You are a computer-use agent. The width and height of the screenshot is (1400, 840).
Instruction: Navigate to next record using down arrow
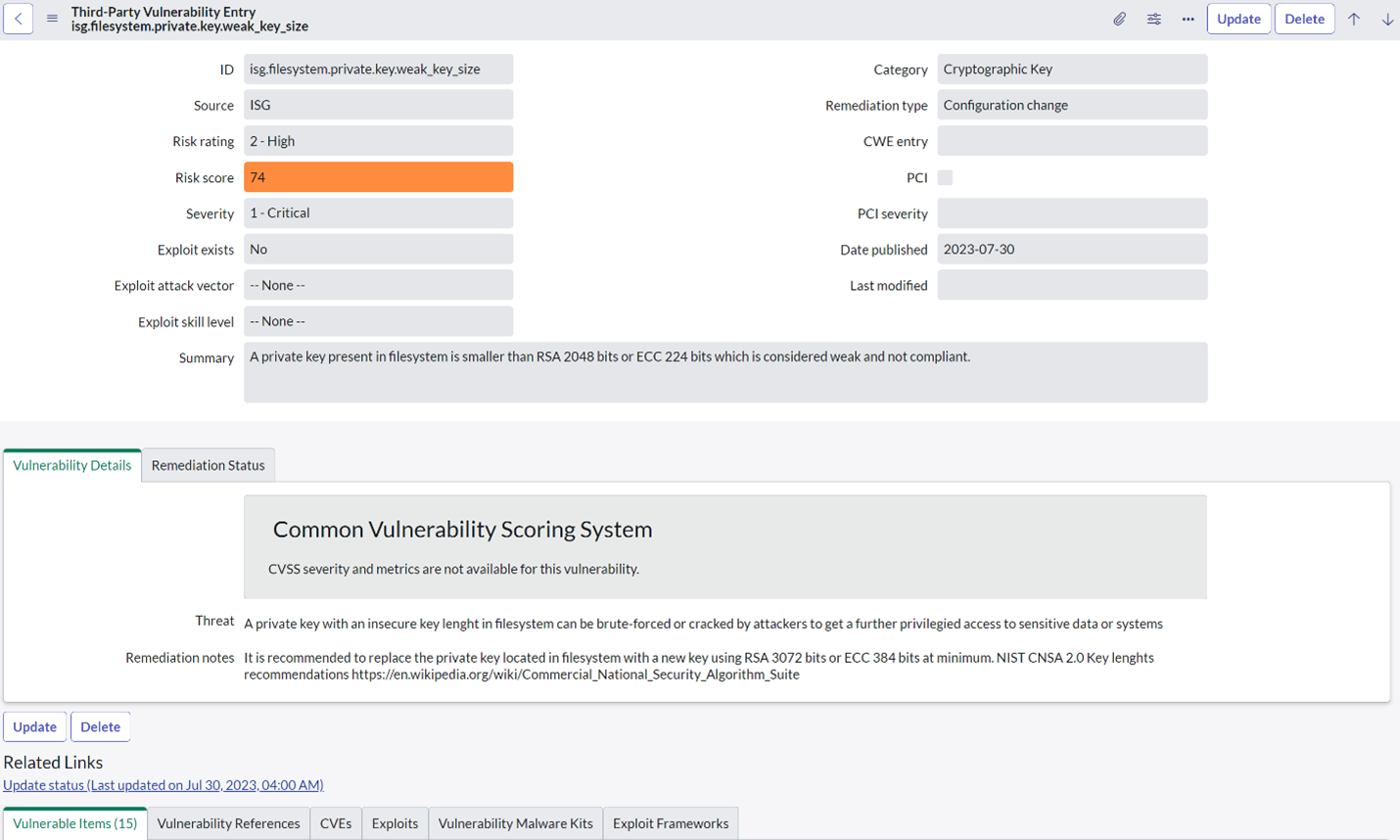coord(1387,18)
